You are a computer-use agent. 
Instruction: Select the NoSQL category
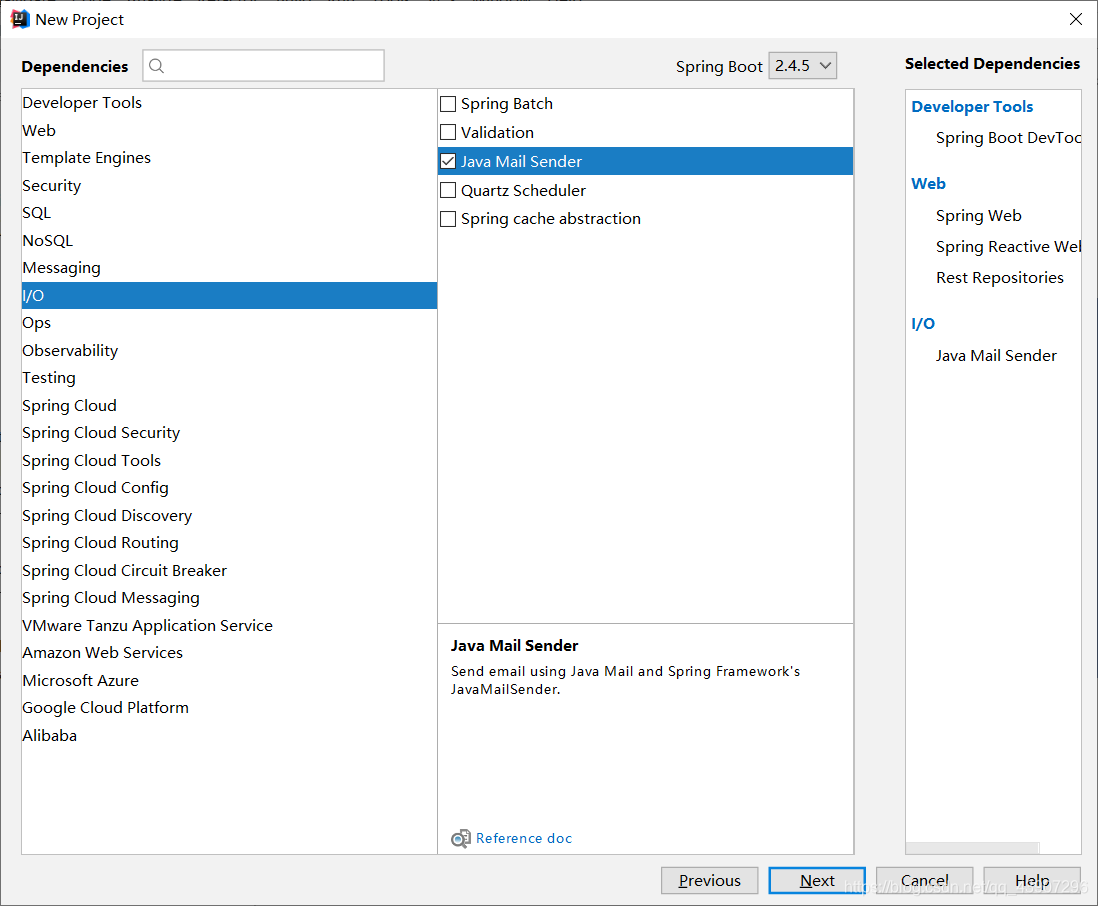(x=229, y=240)
